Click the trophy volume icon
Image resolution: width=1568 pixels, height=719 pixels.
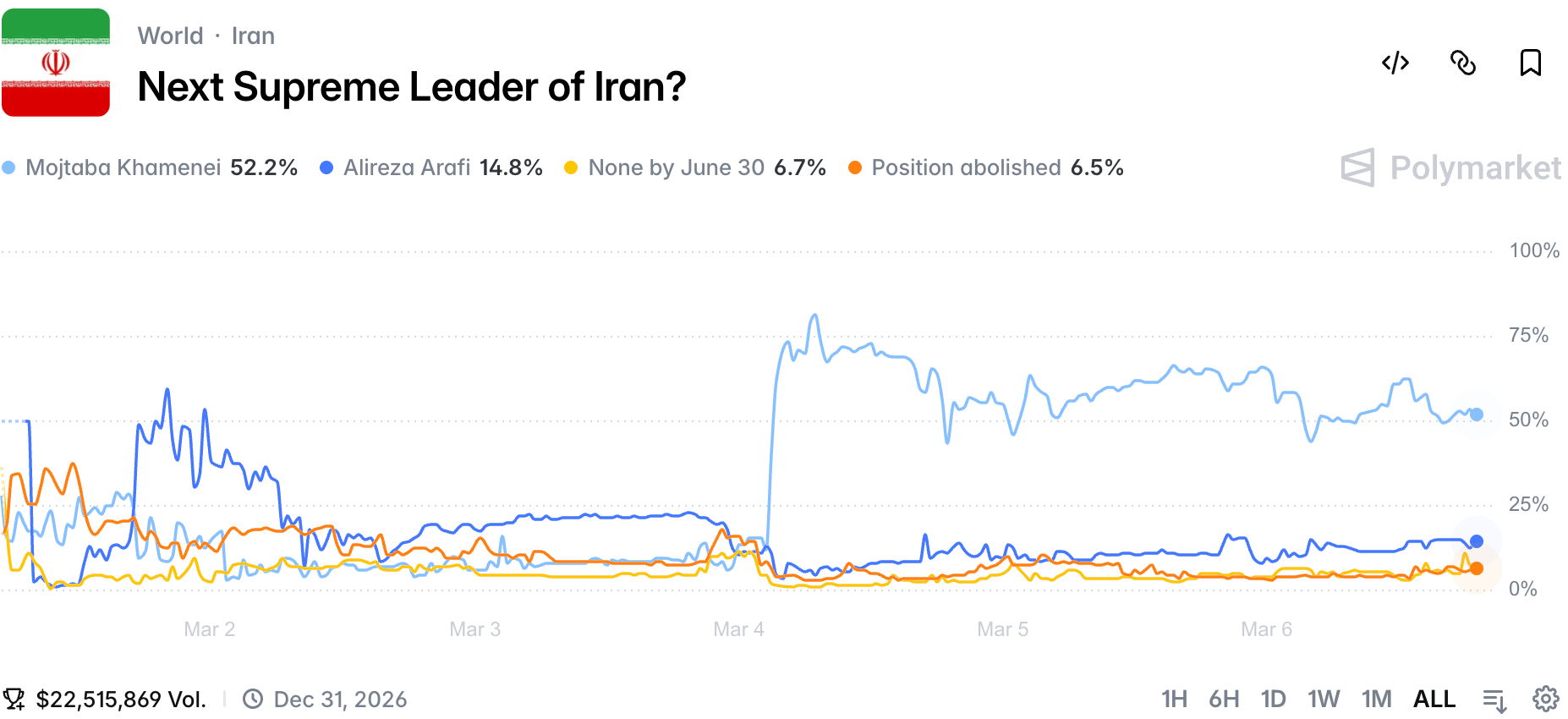pos(14,699)
